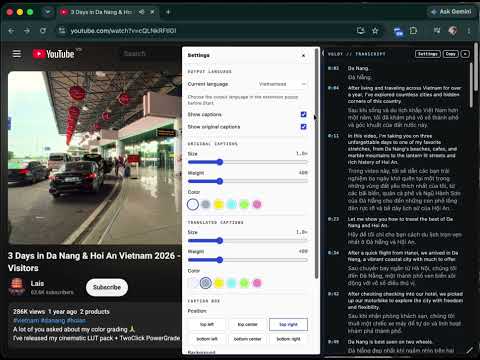Click the YouTube search field
This screenshot has height=360, width=480.
point(150,54)
